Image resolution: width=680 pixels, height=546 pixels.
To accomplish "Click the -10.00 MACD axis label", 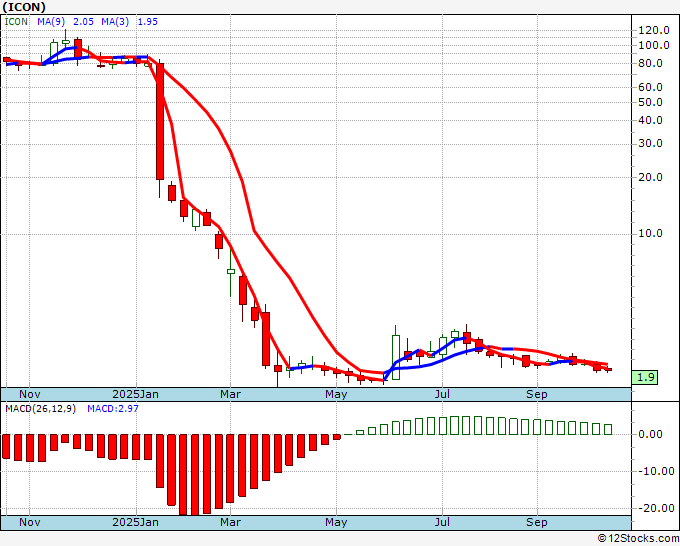I will (x=655, y=471).
